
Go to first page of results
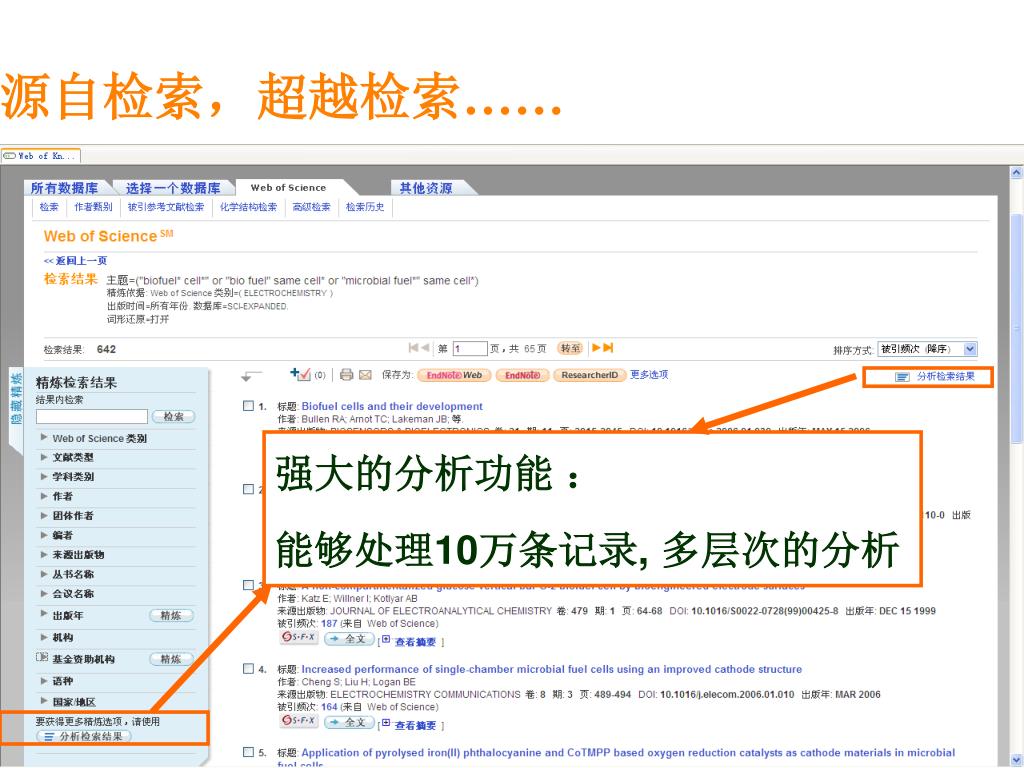point(413,348)
